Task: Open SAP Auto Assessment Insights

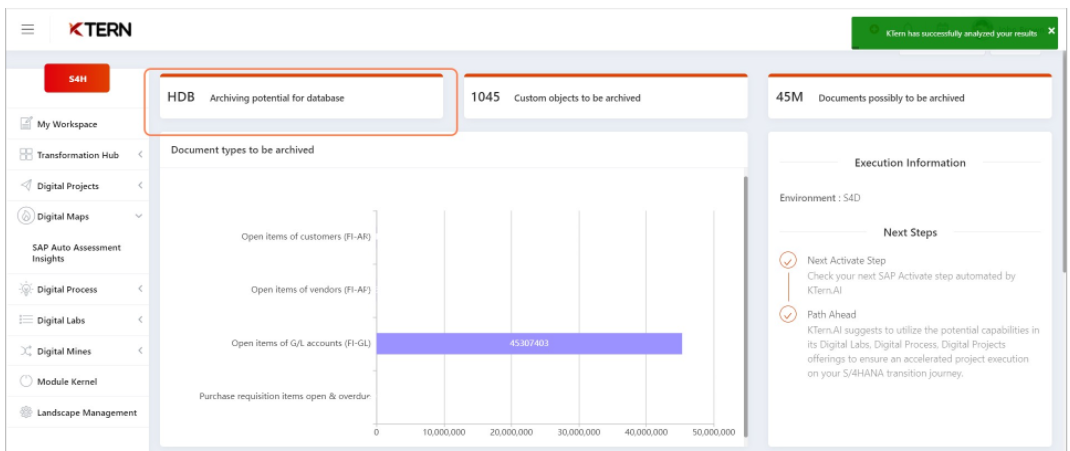Action: pyautogui.click(x=76, y=253)
